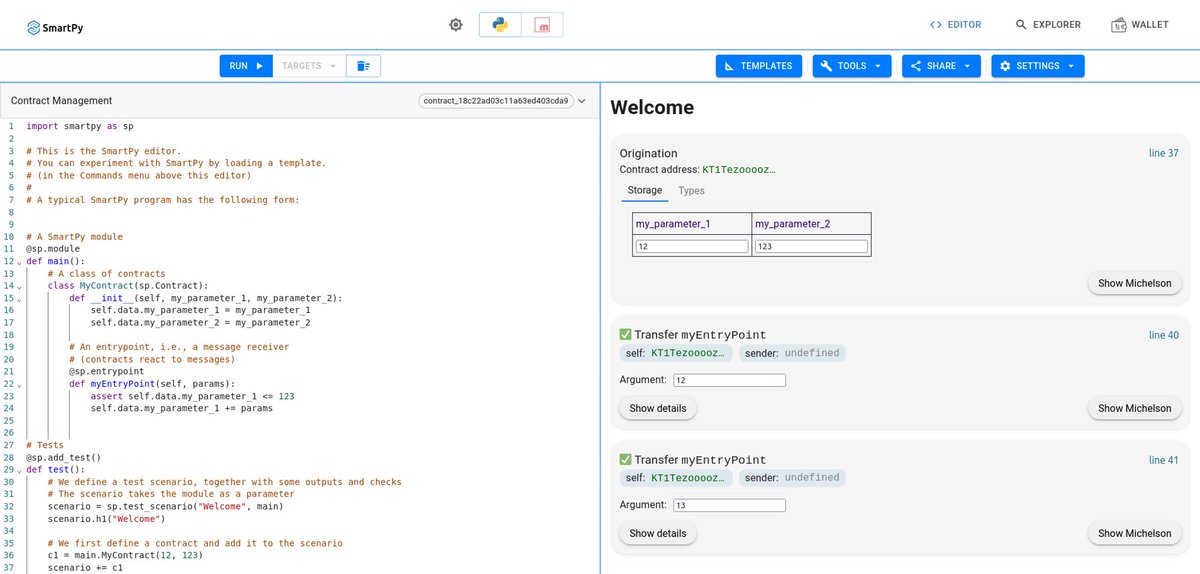This screenshot has width=1200, height=574.
Task: Collapse the code fold at line 22
Action: point(19,385)
